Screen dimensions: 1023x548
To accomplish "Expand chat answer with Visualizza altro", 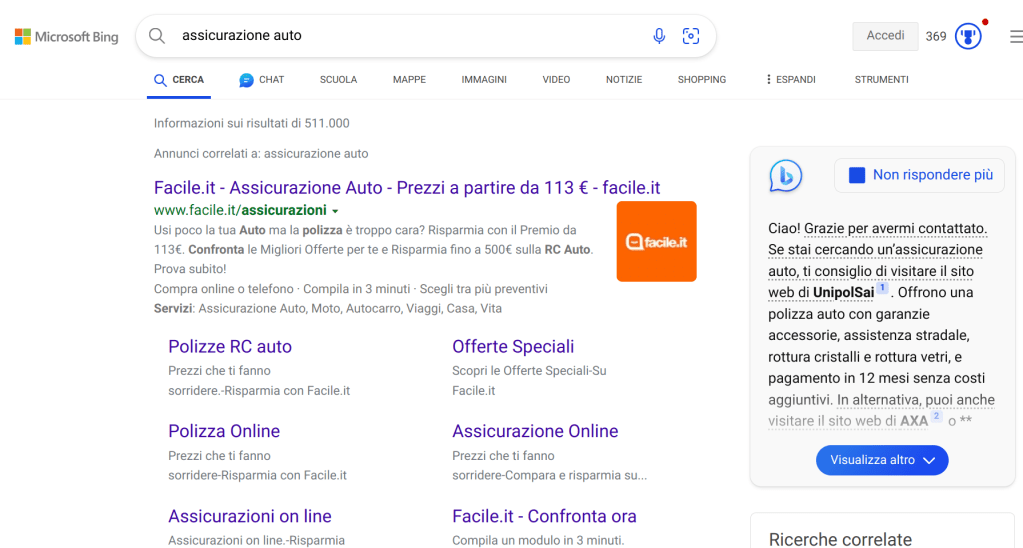I will [882, 460].
